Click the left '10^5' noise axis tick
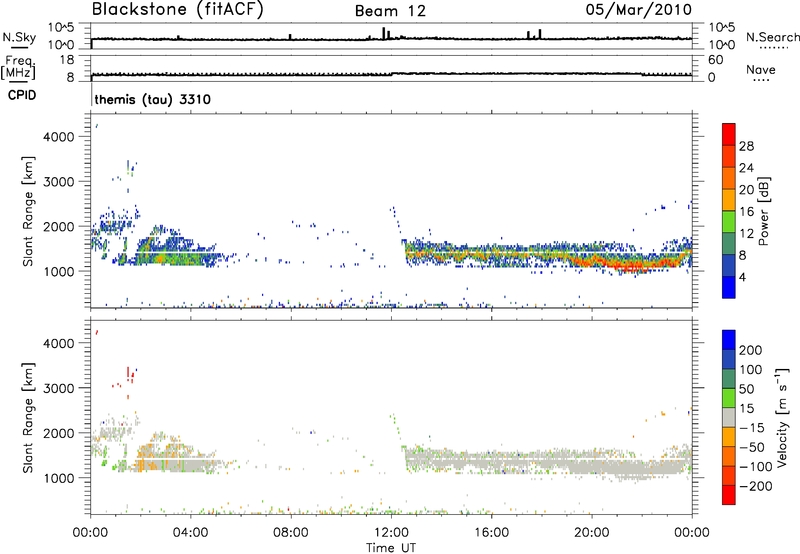This screenshot has width=800, height=554. pyautogui.click(x=61, y=28)
